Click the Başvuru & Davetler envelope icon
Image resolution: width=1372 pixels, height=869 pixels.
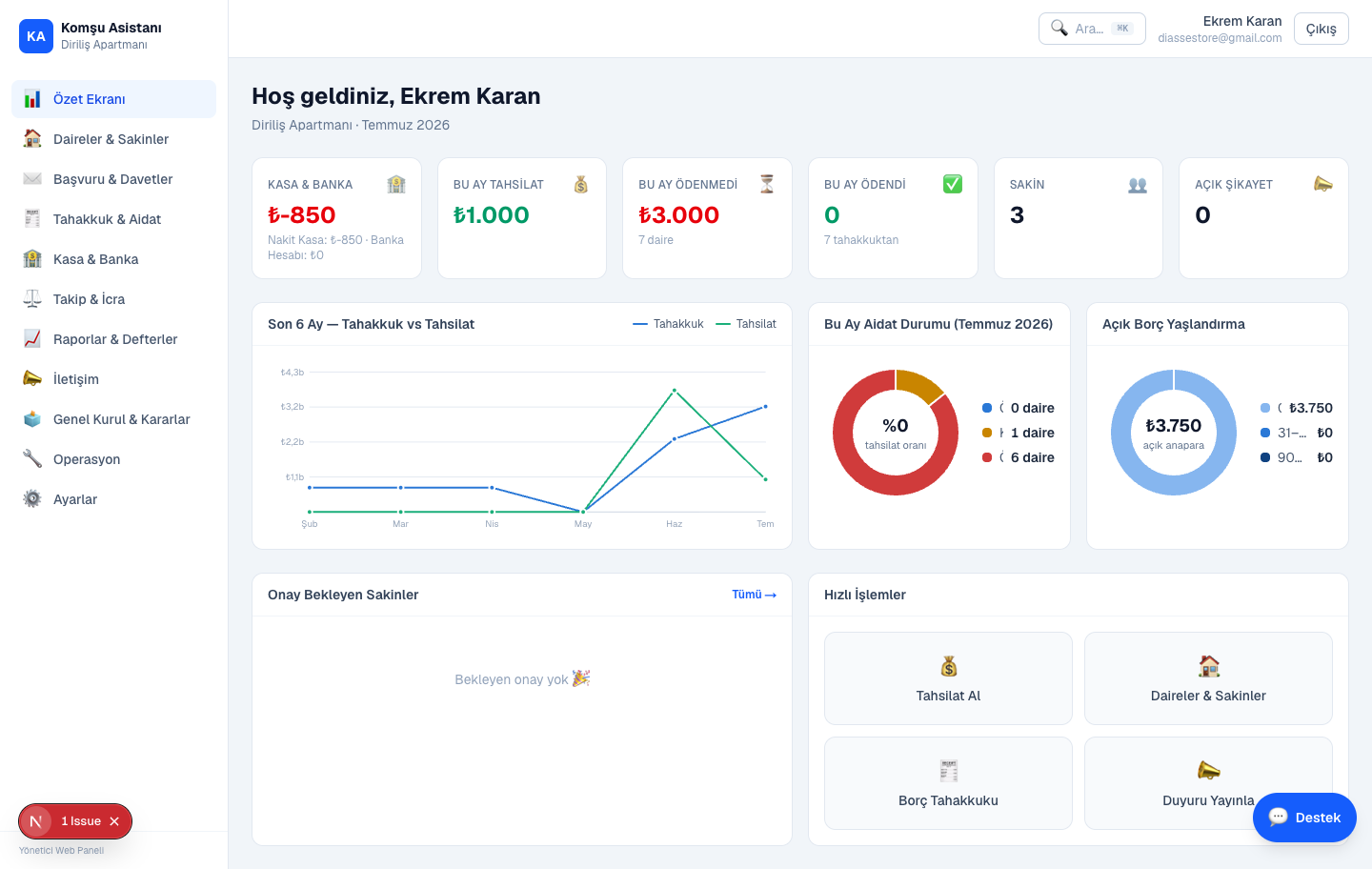click(32, 179)
